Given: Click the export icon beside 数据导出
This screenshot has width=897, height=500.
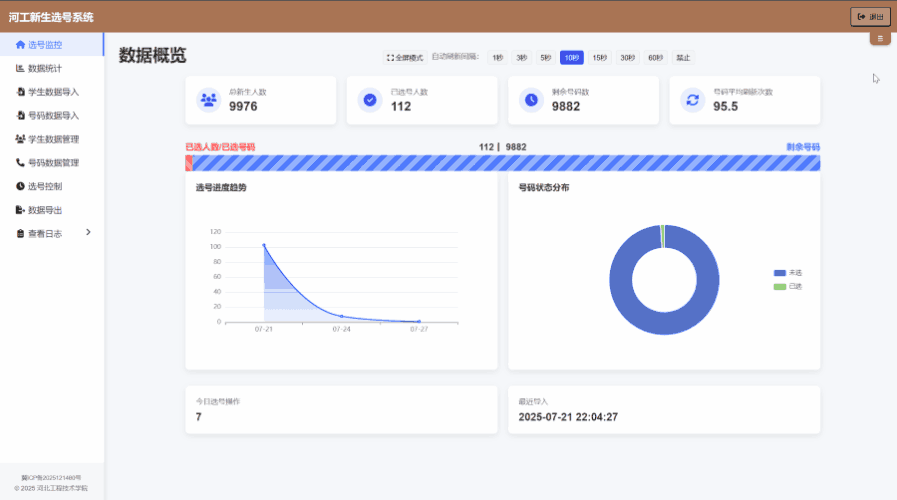Looking at the screenshot, I should click(20, 210).
